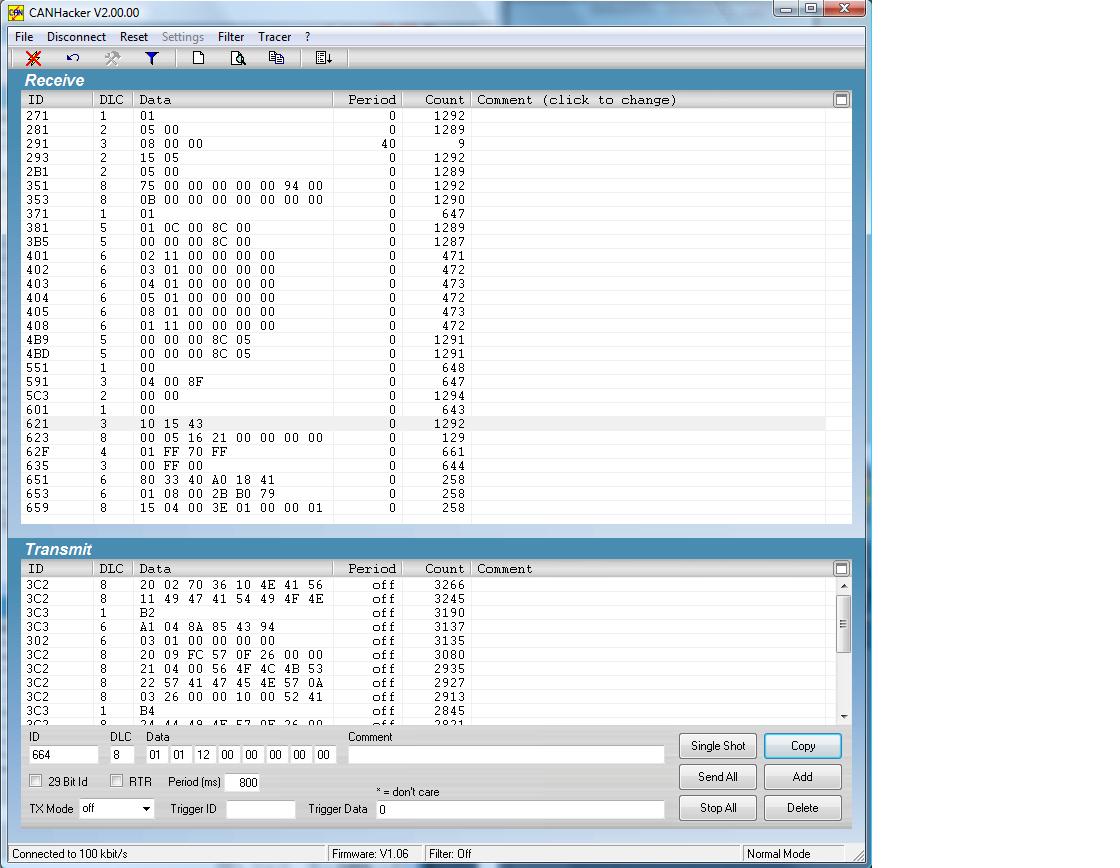Click the Transmit list scrollbar thumb

click(x=844, y=623)
